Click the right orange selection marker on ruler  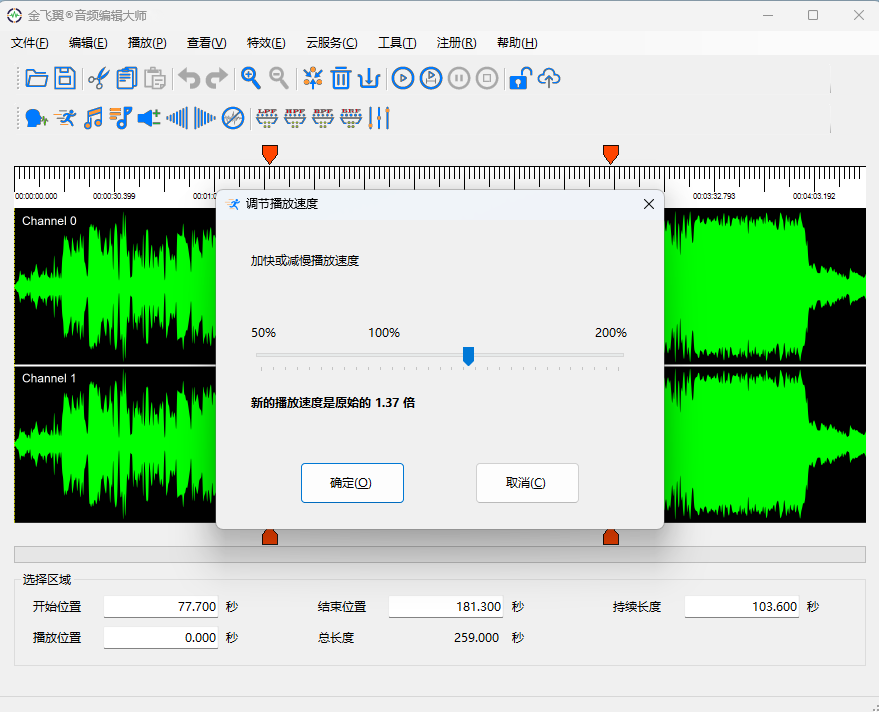coord(611,153)
